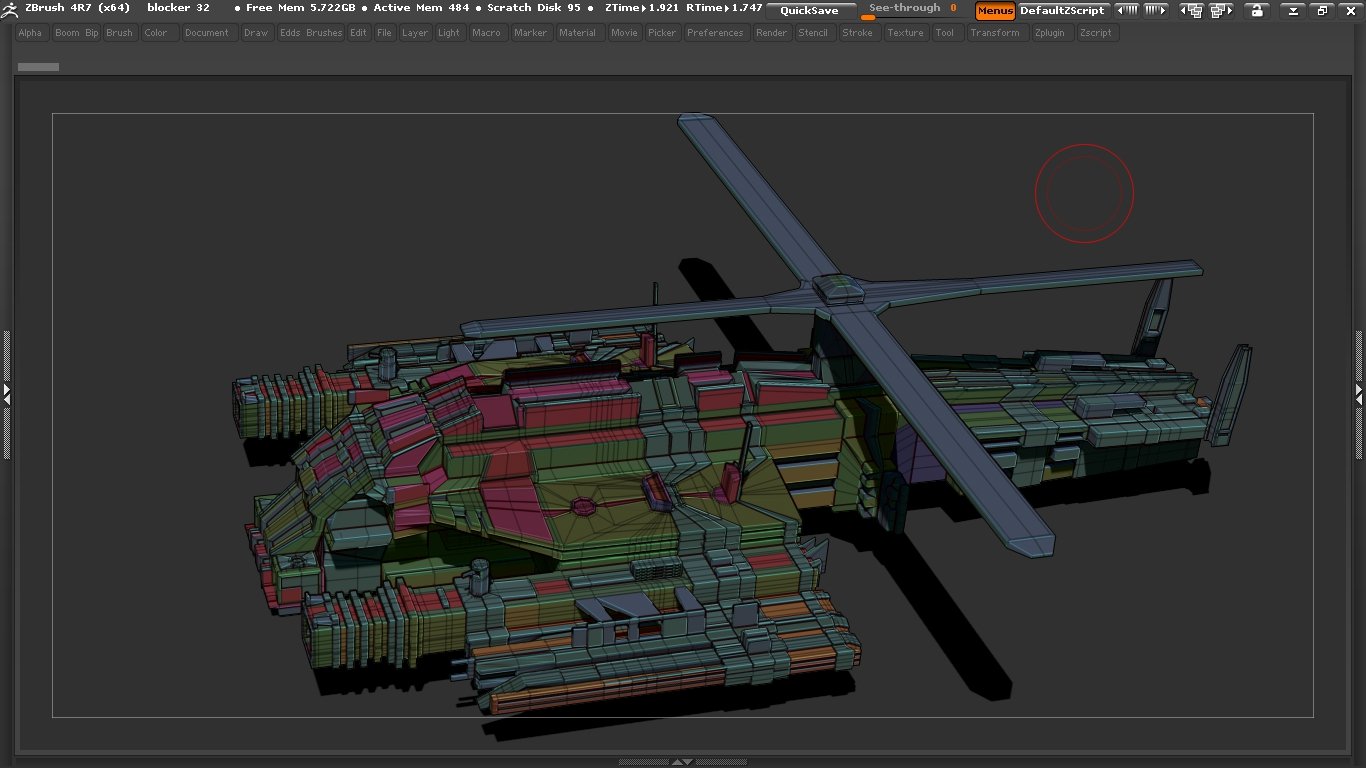Click the restore window icon

[x=1322, y=11]
